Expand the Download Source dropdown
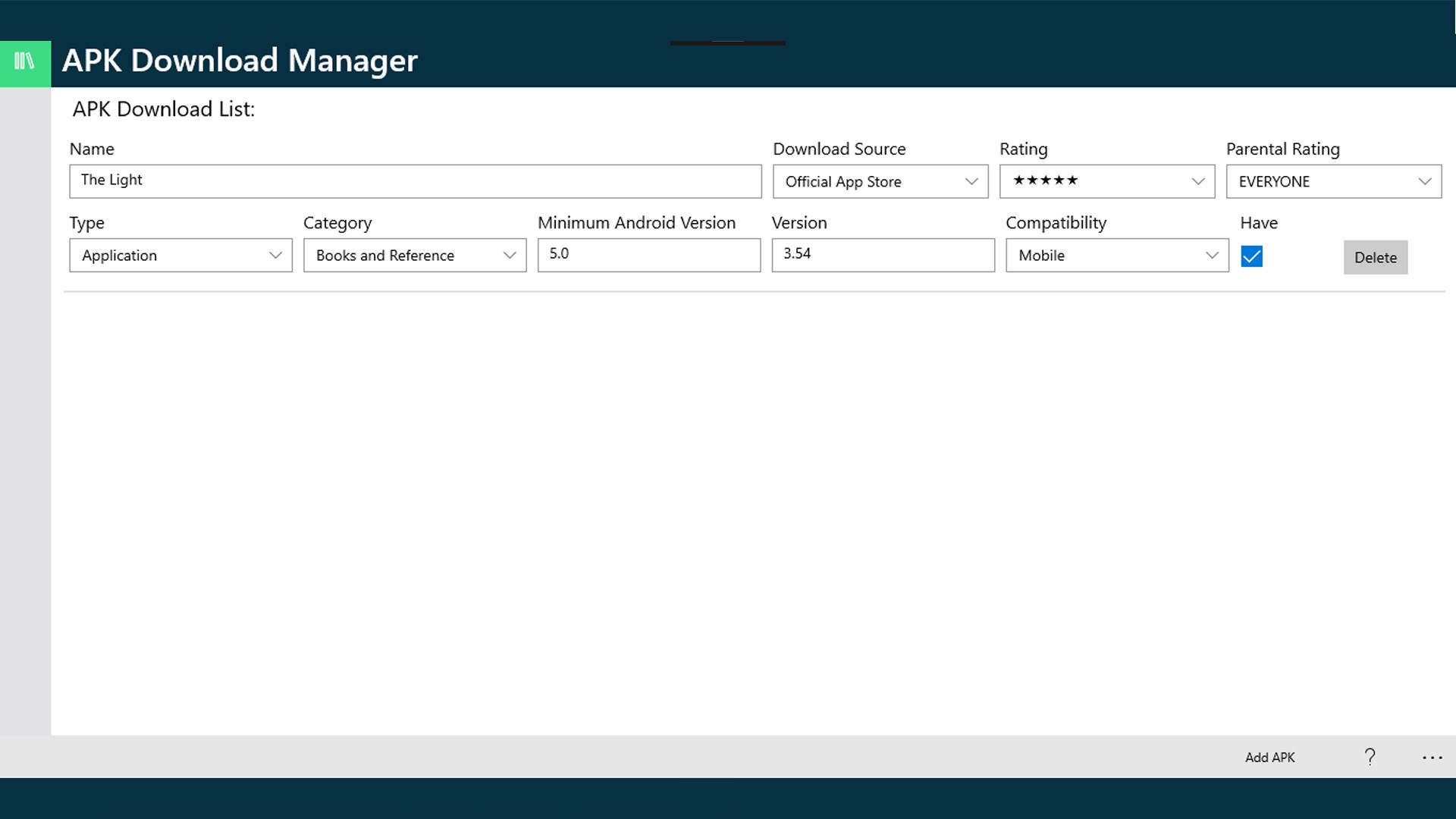Screen dimensions: 1456x819 pos(880,181)
